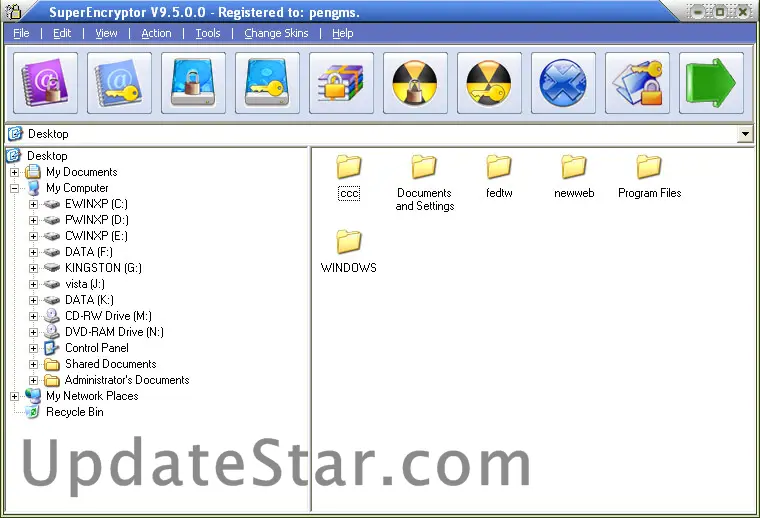760x518 pixels.
Task: Click the radiation symbol with padlock icon
Action: click(x=415, y=83)
